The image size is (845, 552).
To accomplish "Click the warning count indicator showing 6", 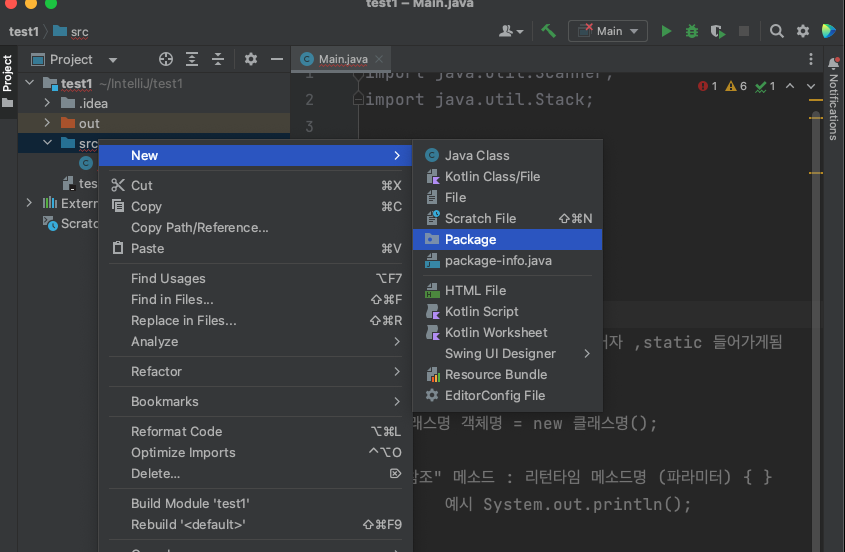I will [x=736, y=86].
